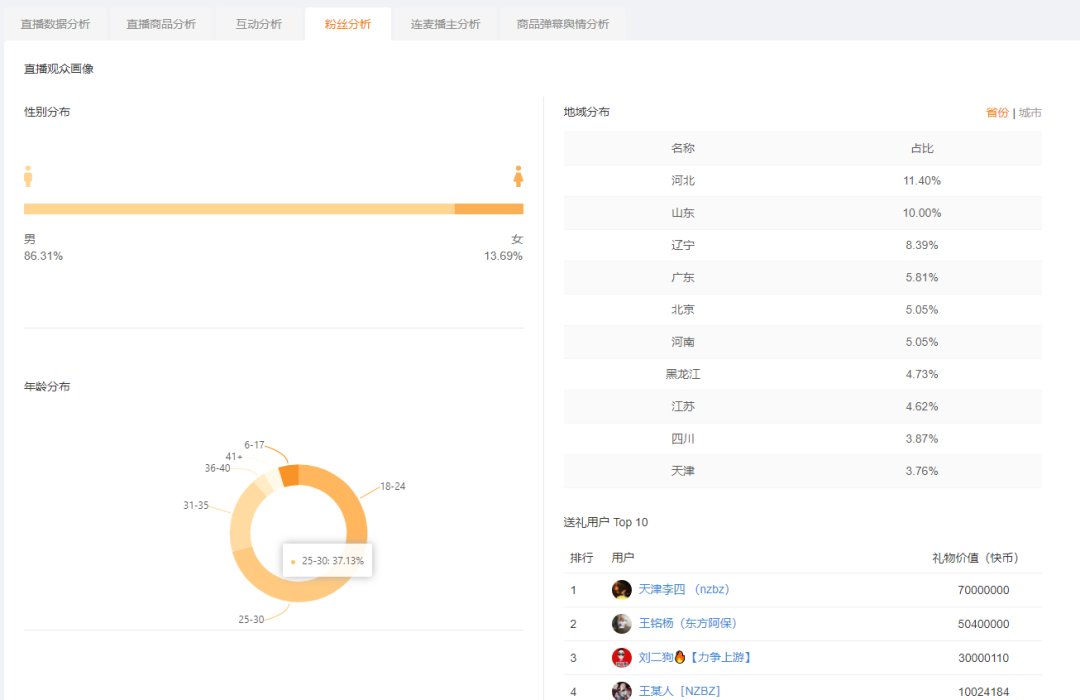
Task: Click the 18-24 age label
Action: [x=393, y=486]
